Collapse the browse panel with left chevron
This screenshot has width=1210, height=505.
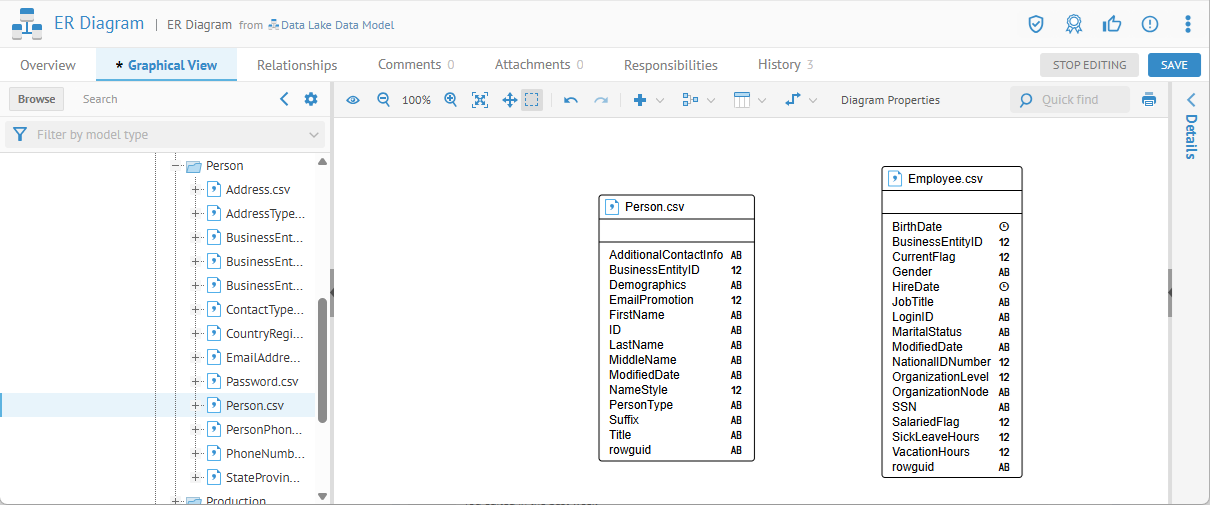pos(284,99)
